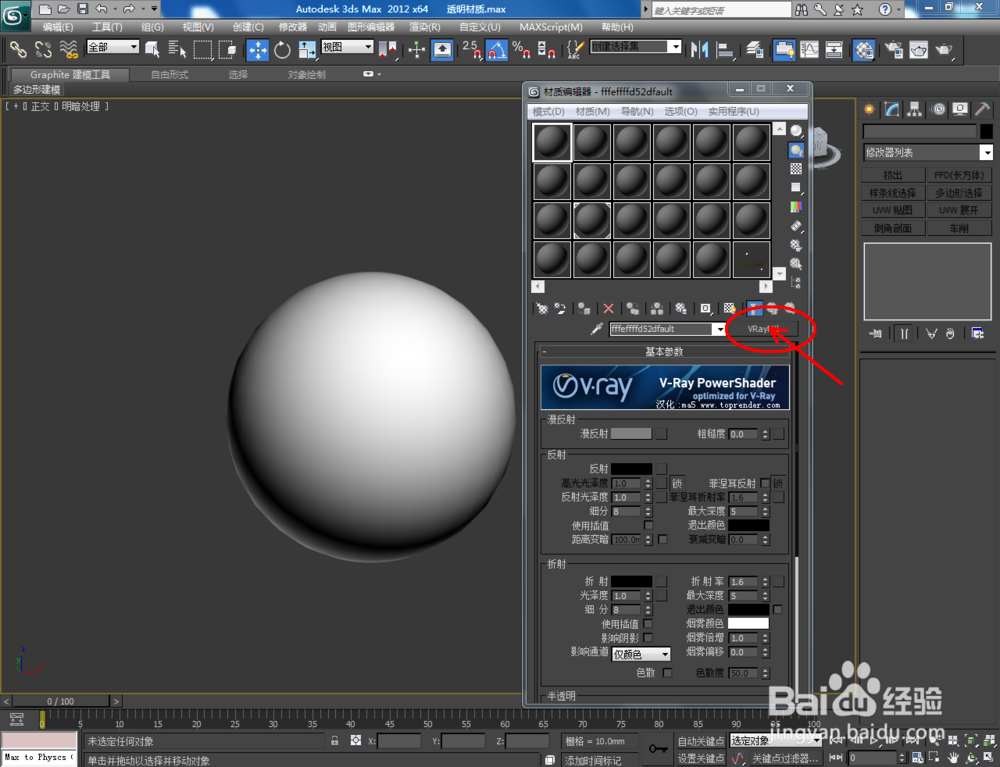Open the quick access toolbar customize arrow

[154, 9]
